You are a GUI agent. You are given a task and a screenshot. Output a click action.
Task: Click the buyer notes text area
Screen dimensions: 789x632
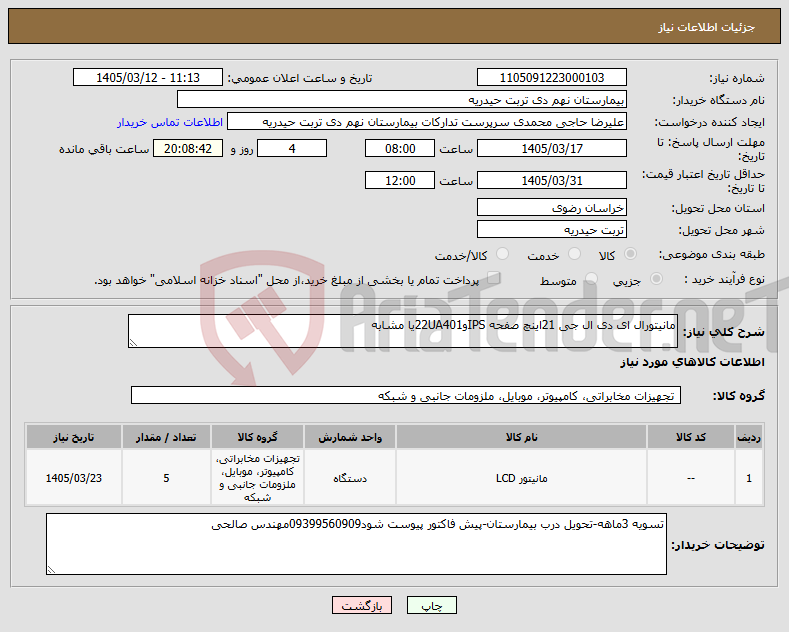[356, 544]
